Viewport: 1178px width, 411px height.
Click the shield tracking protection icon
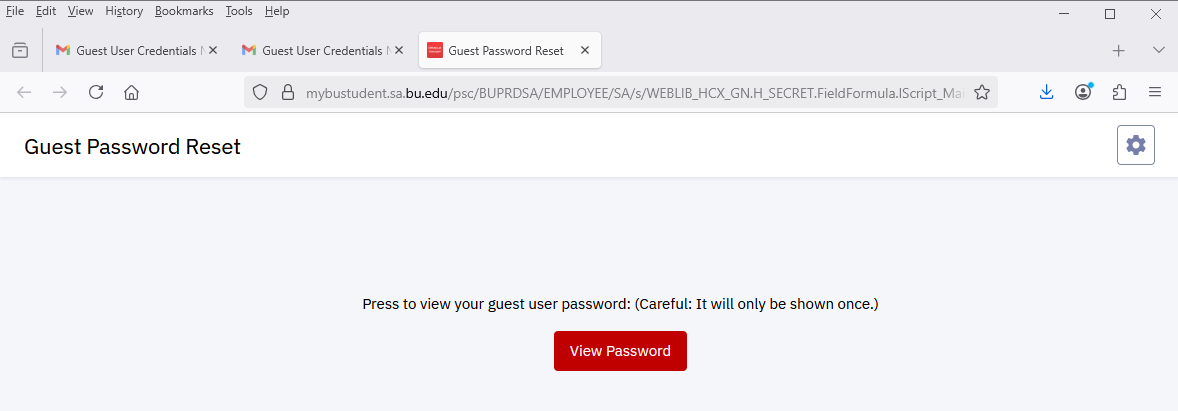pos(260,92)
